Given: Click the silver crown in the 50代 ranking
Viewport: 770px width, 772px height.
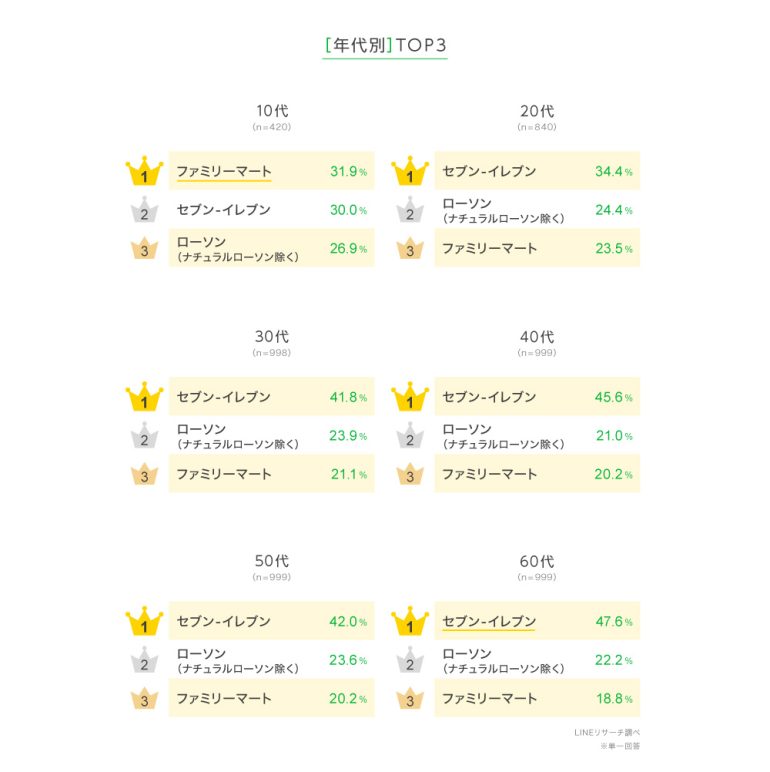Looking at the screenshot, I should [x=144, y=660].
